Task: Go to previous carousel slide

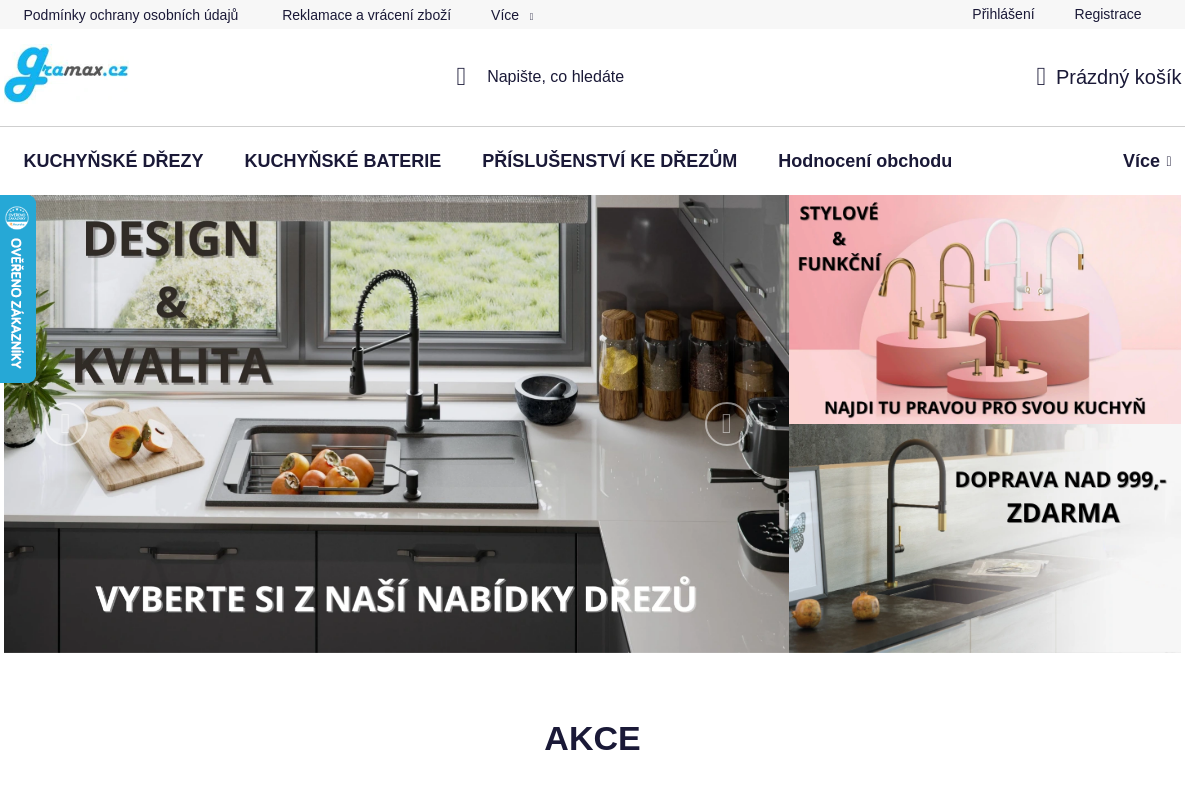Action: 66,424
